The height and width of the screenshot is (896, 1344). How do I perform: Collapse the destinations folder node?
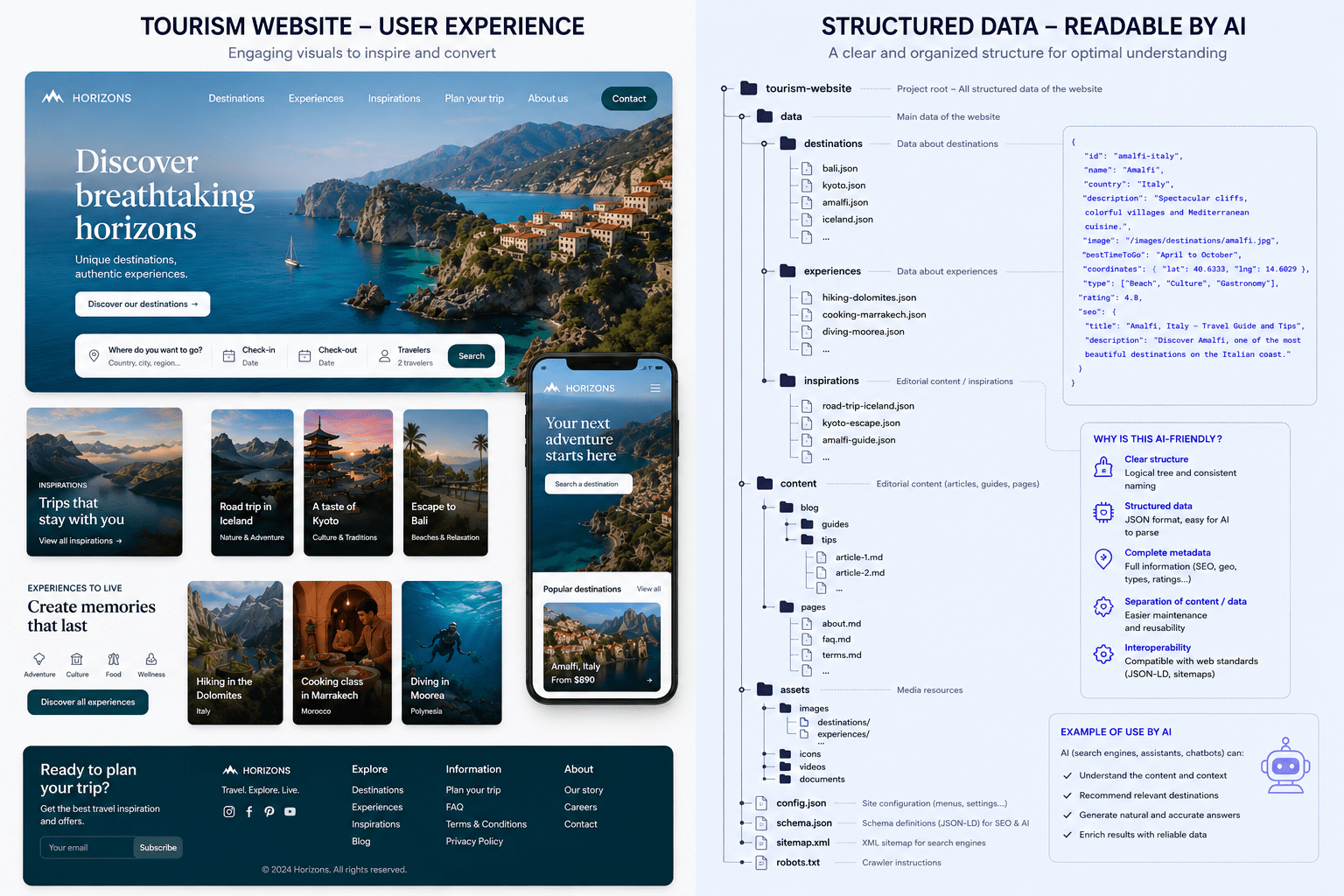764,143
